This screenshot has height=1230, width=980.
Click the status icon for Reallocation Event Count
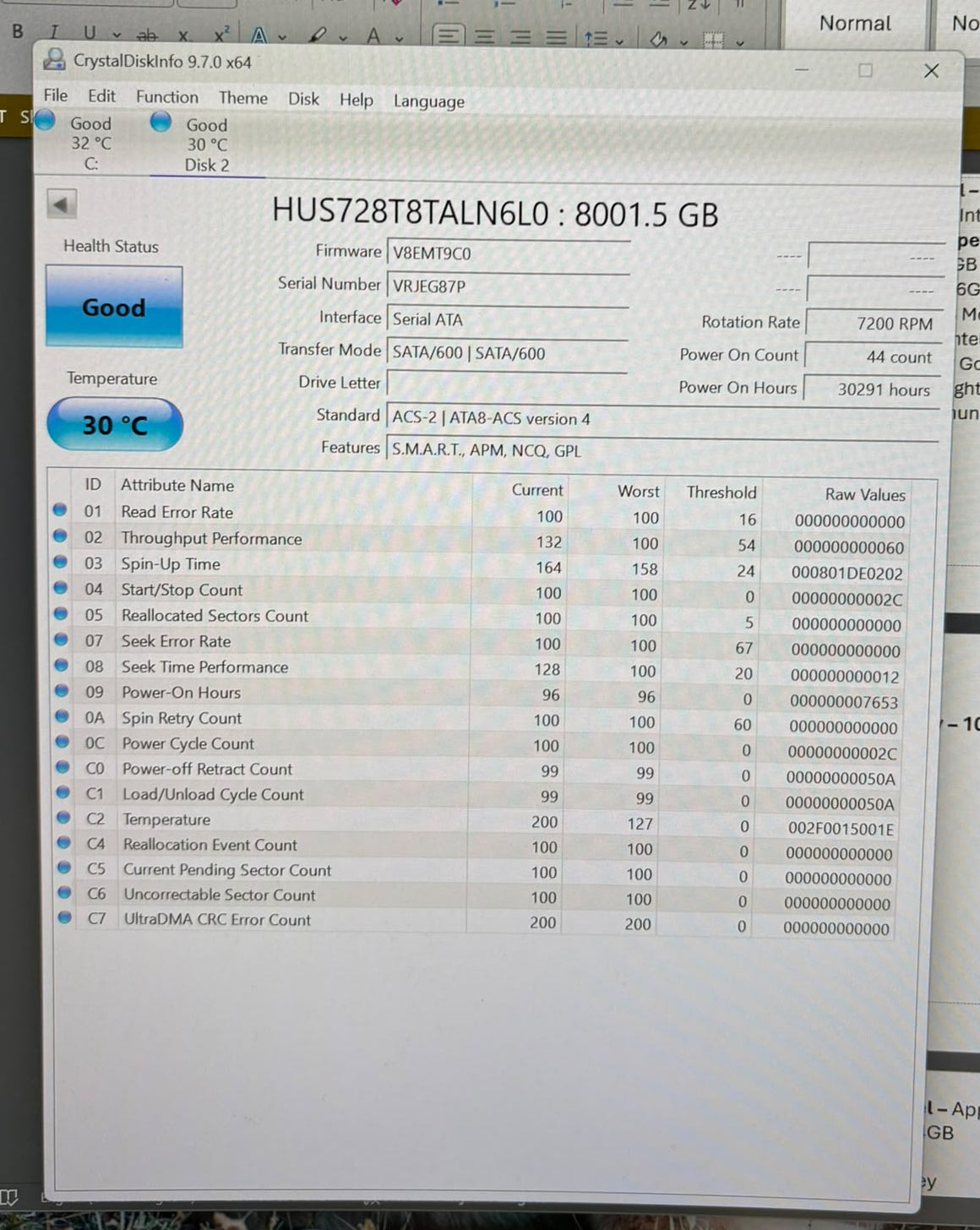pos(64,842)
